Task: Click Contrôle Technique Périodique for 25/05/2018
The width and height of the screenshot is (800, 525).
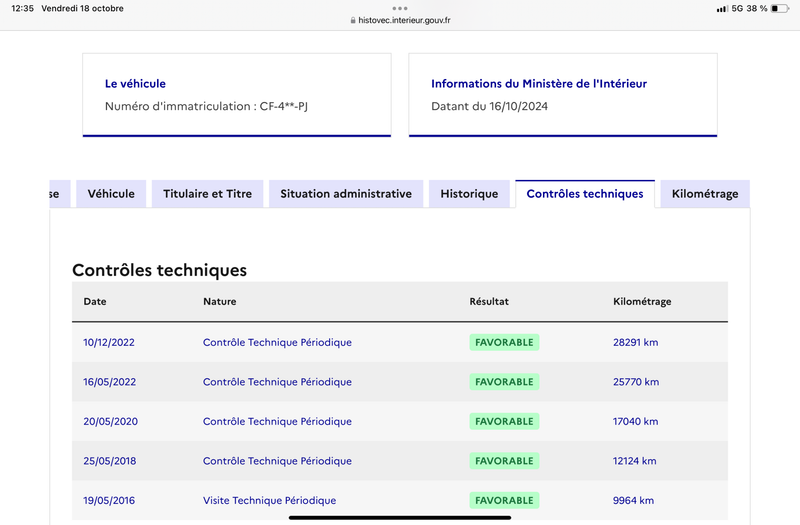Action: click(278, 461)
